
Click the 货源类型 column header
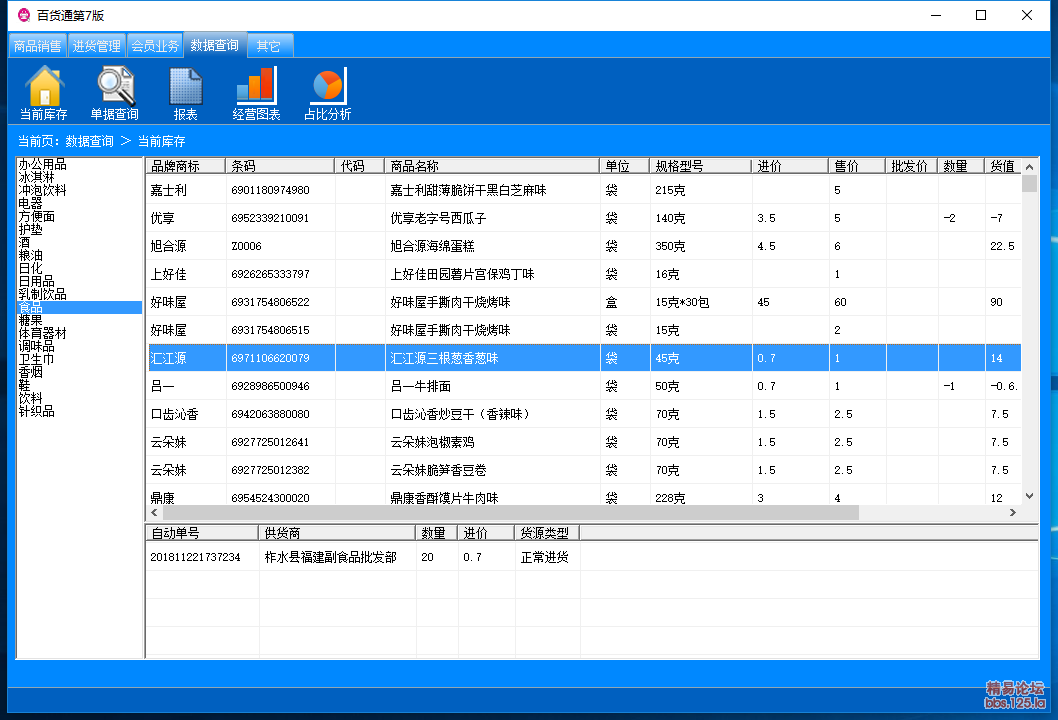[x=547, y=533]
